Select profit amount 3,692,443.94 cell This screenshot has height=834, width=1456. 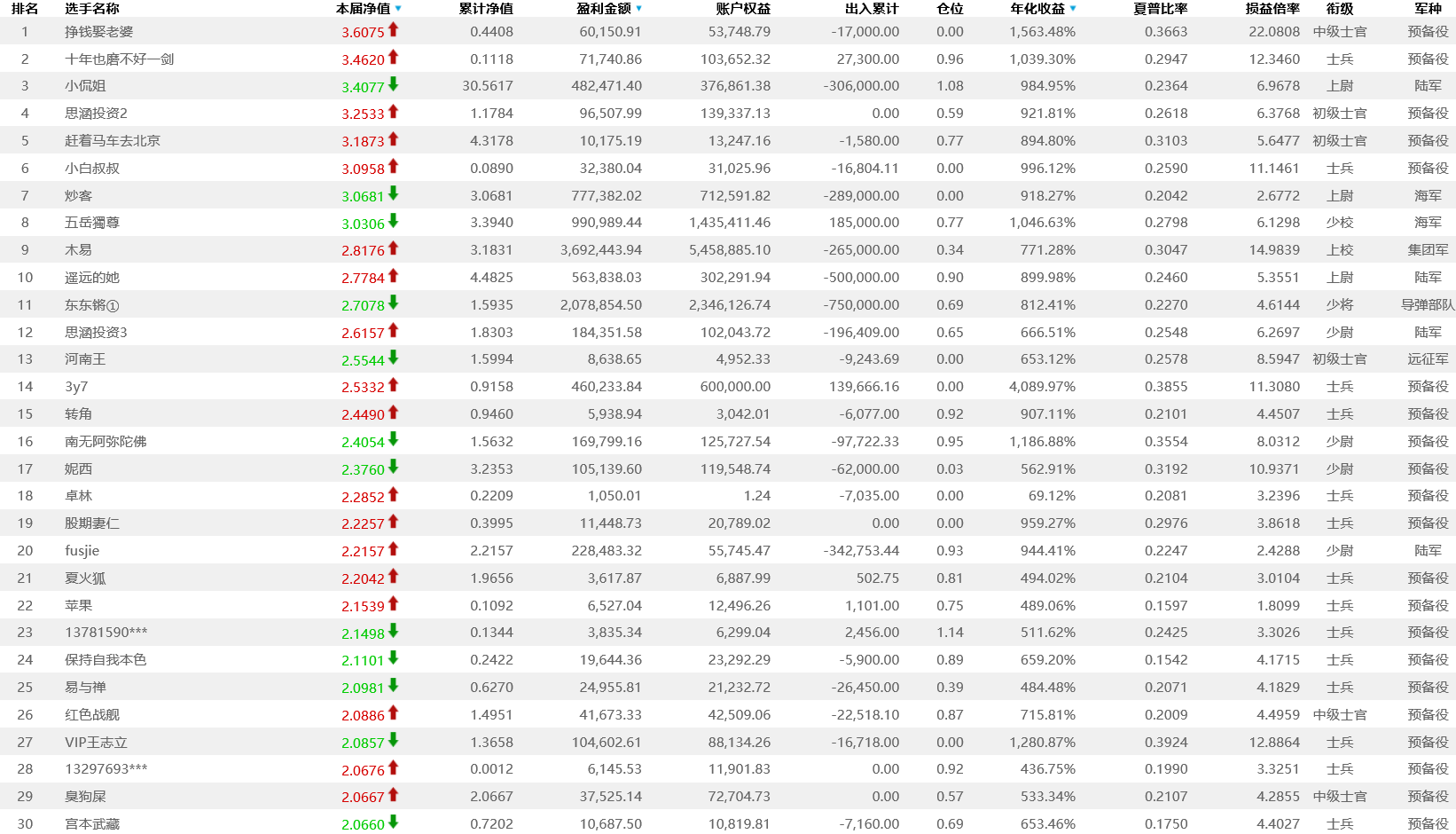coord(601,250)
